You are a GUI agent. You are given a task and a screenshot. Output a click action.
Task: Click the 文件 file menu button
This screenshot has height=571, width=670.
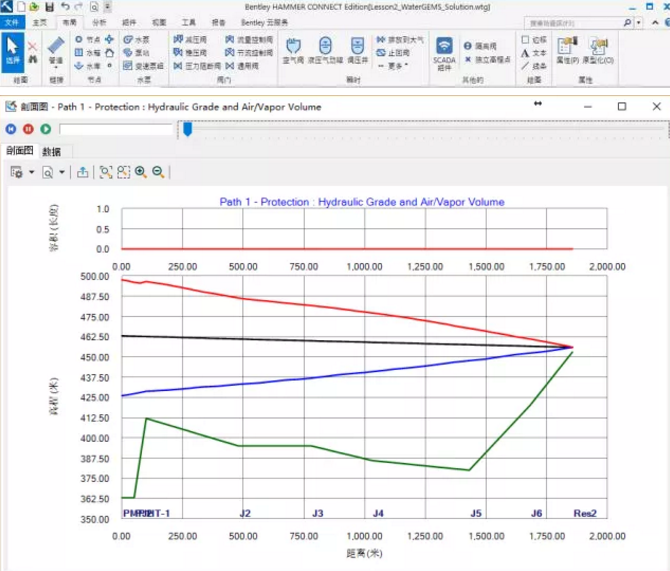pos(12,21)
